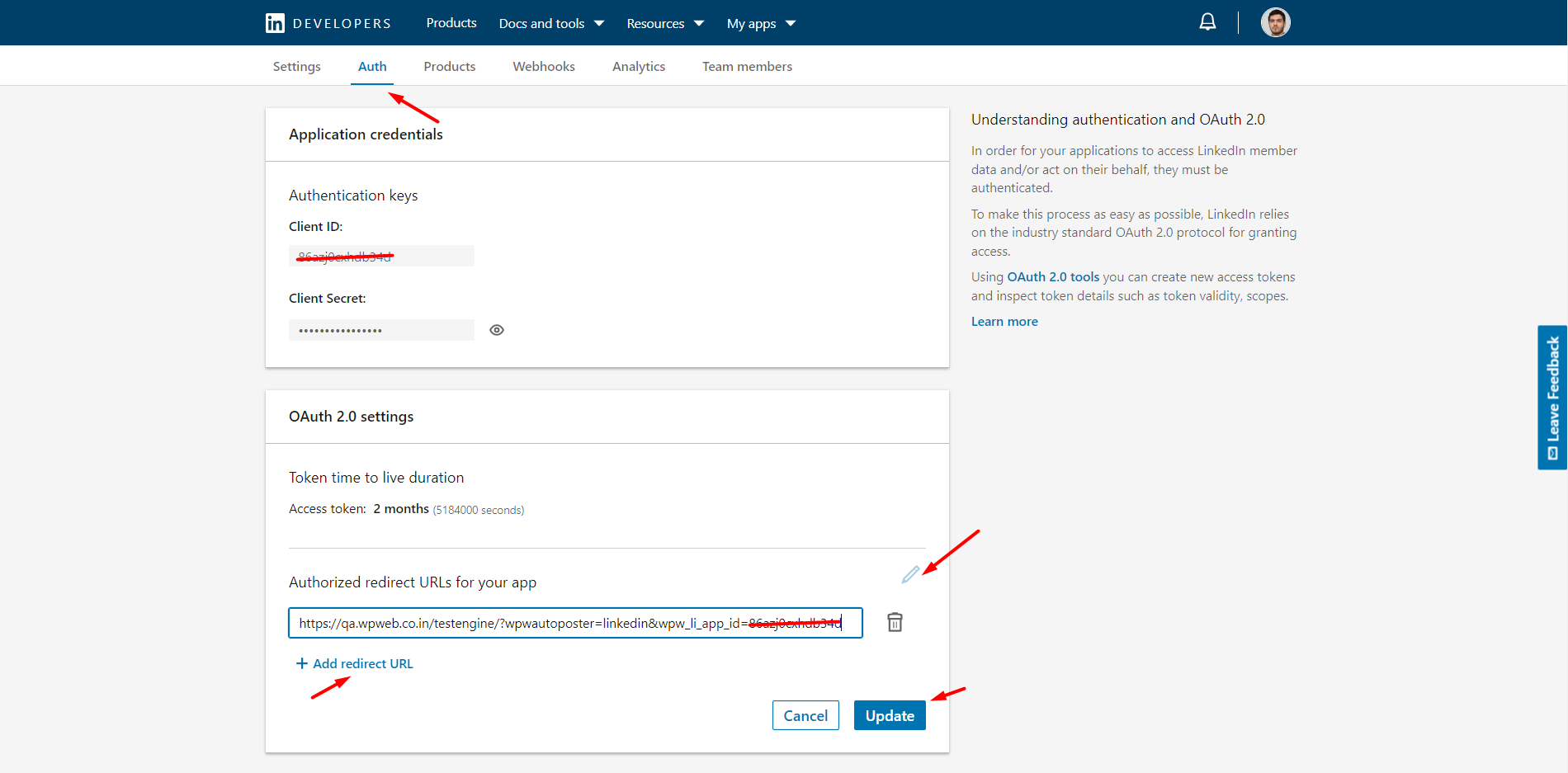Follow the Learn more link
1568x773 pixels.
(1004, 322)
